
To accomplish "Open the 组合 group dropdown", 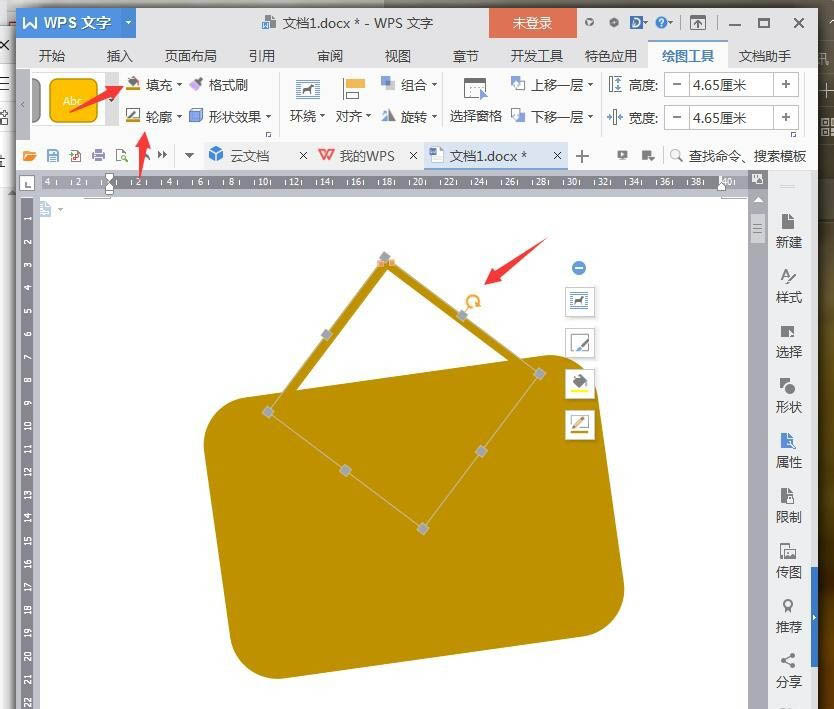I will click(409, 85).
